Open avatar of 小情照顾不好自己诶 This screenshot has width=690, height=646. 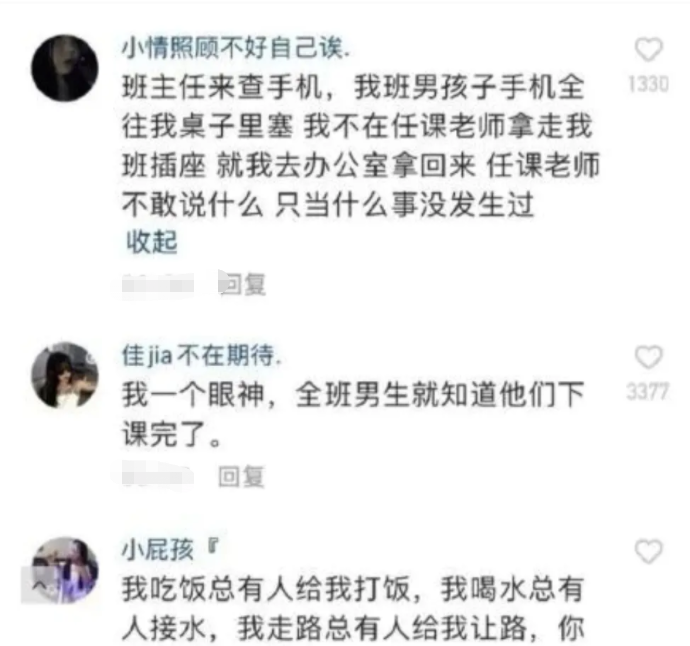tap(65, 68)
